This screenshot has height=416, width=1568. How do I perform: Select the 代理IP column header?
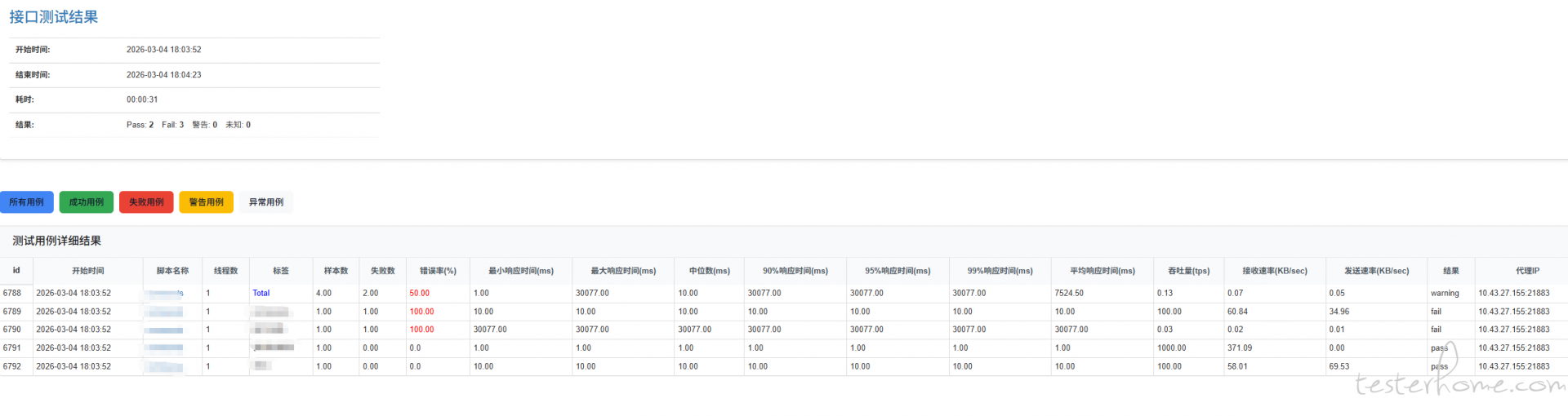(1527, 271)
